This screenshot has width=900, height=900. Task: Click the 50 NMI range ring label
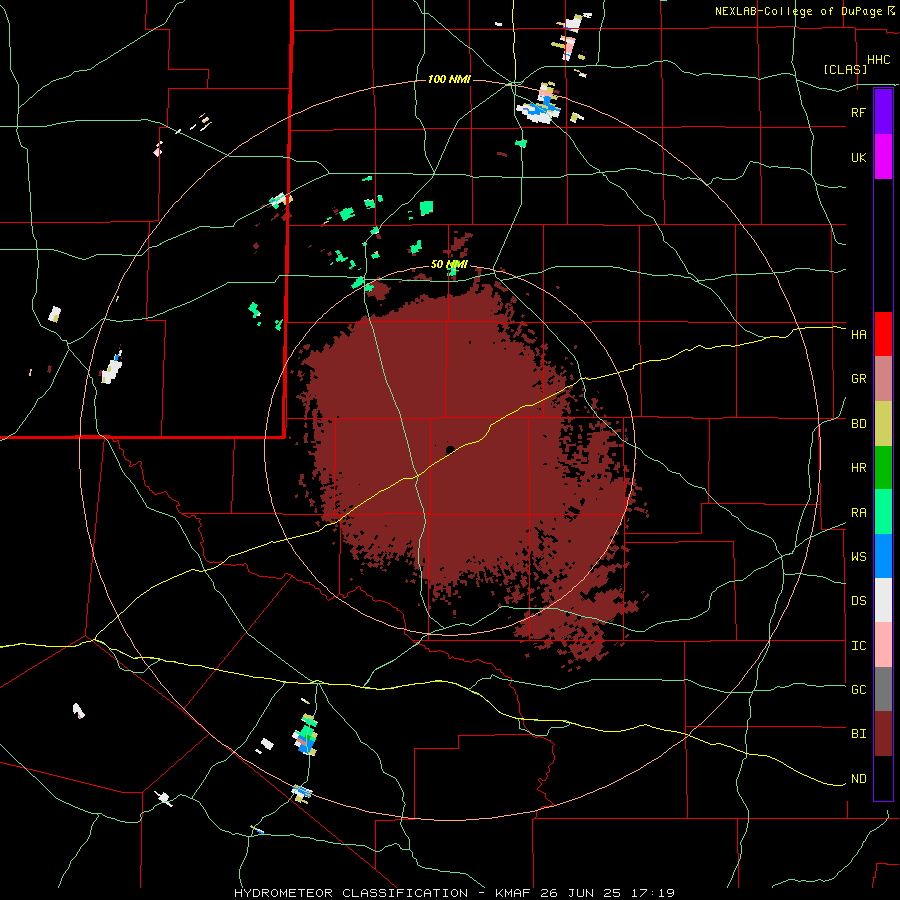[449, 265]
